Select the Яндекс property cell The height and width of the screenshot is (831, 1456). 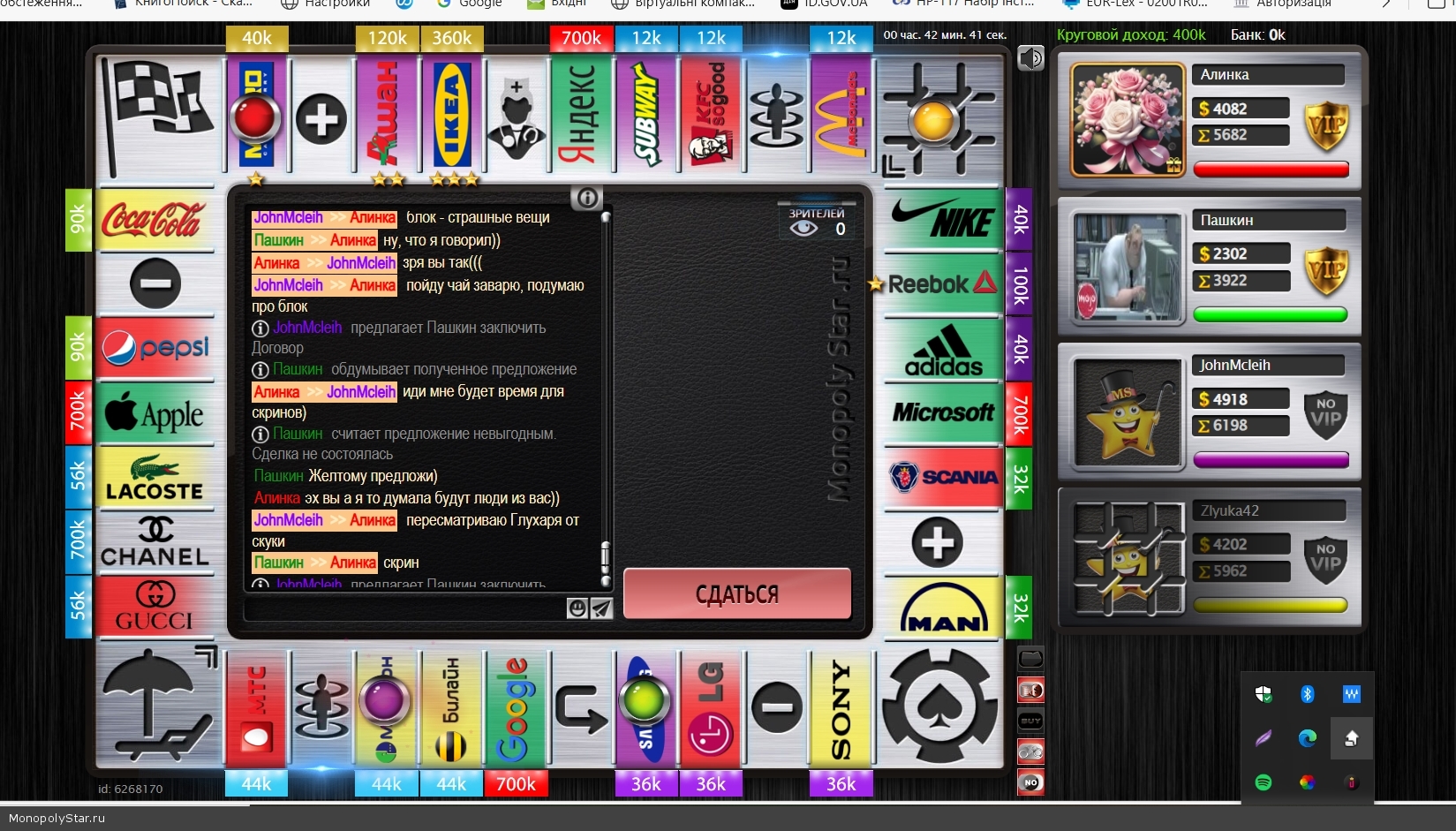pyautogui.click(x=581, y=115)
